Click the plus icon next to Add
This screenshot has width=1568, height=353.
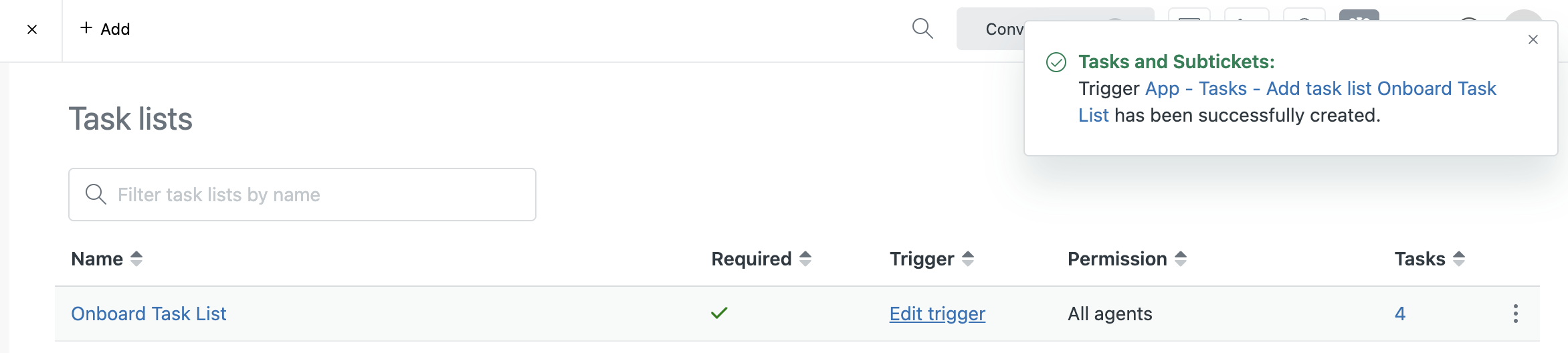point(86,28)
